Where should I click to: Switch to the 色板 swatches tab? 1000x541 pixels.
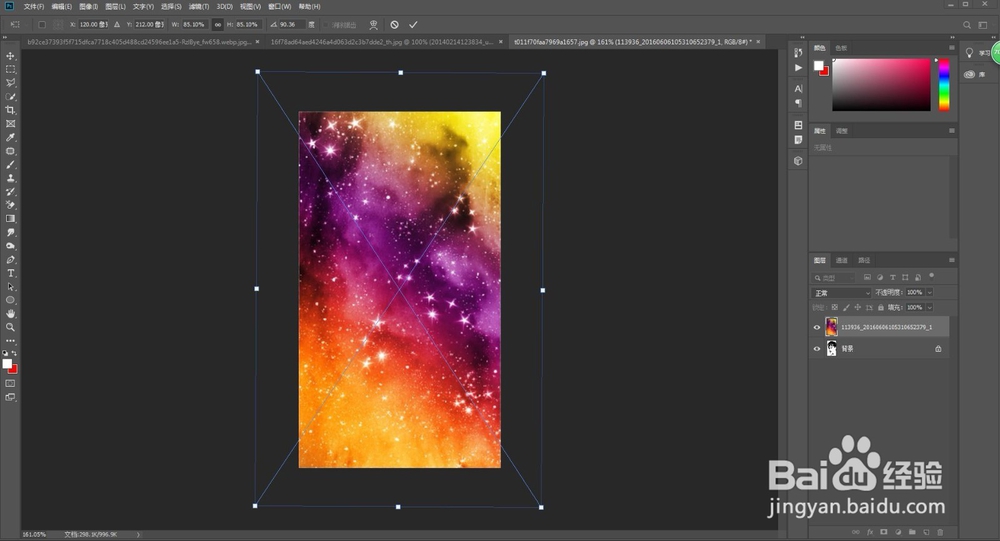tap(841, 48)
